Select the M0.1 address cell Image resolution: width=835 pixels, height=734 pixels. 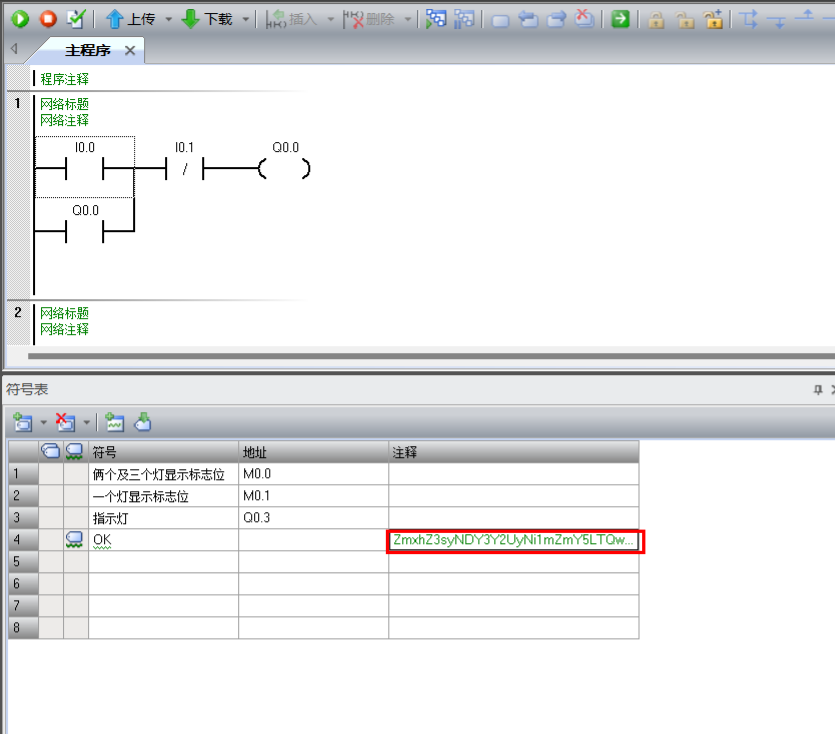point(313,495)
